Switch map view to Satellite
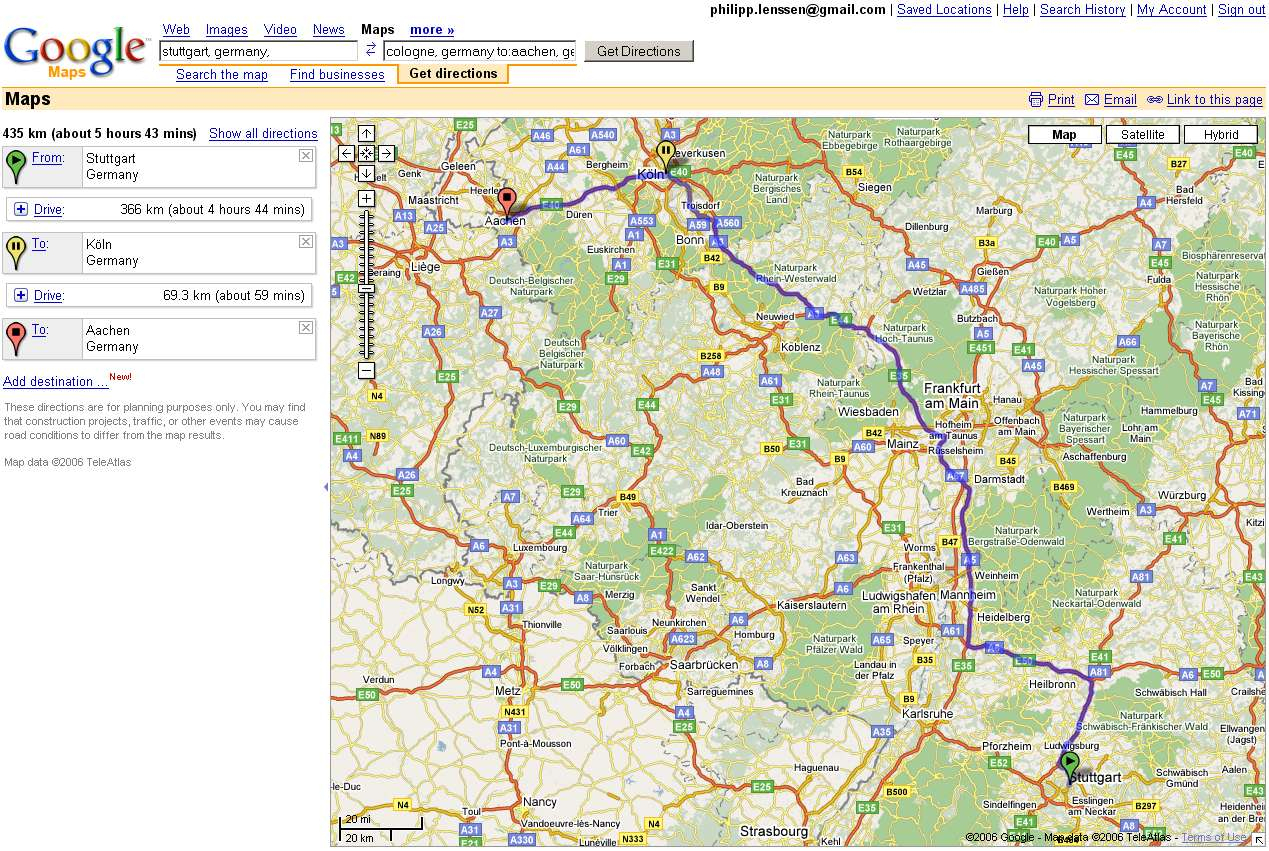 pos(1142,134)
